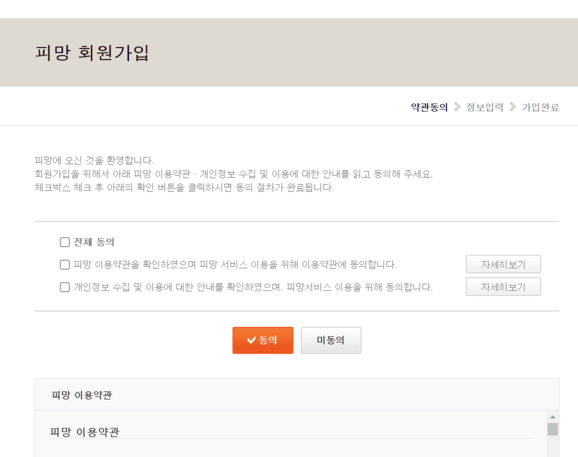Click the scroll-up arrow in the terms box
This screenshot has height=457, width=578.
coord(553,417)
